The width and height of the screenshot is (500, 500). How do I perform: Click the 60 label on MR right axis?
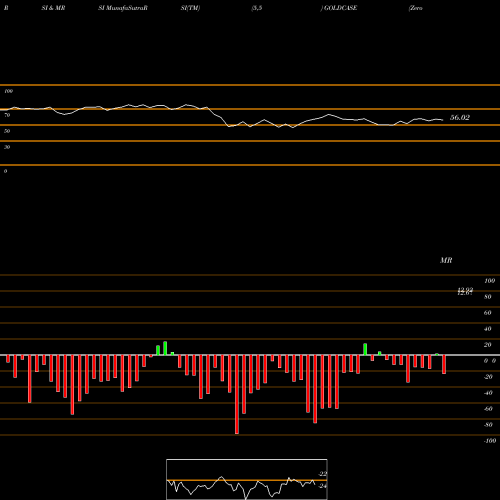coord(488,313)
